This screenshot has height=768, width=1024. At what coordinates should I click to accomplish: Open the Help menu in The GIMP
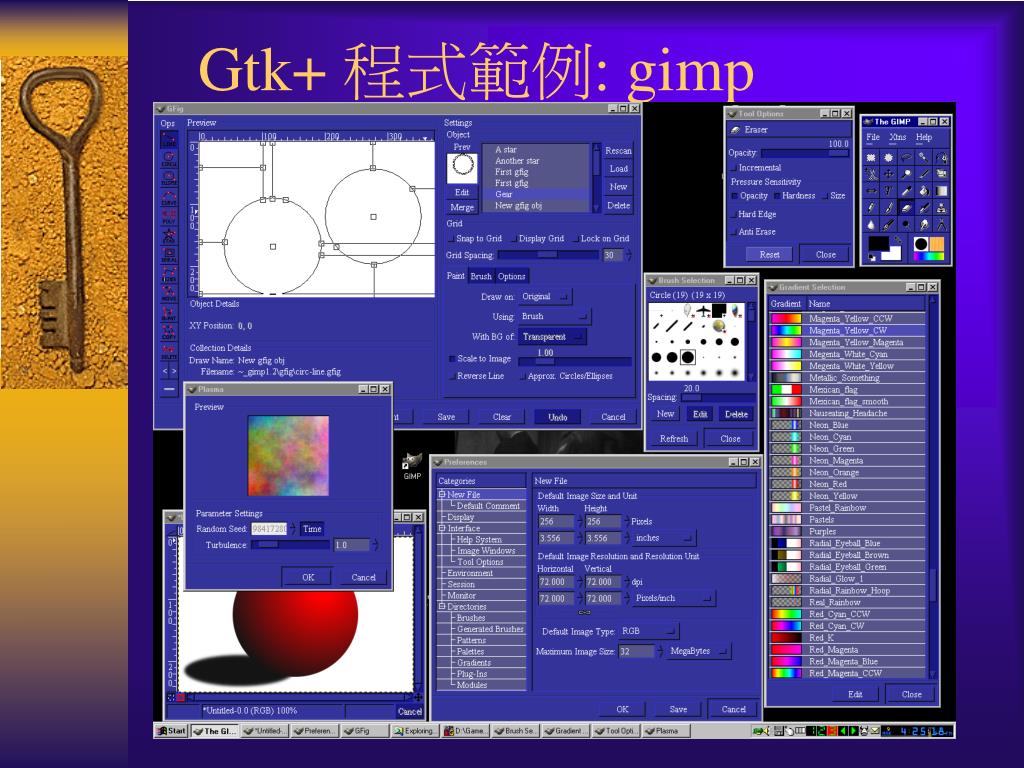[x=923, y=137]
